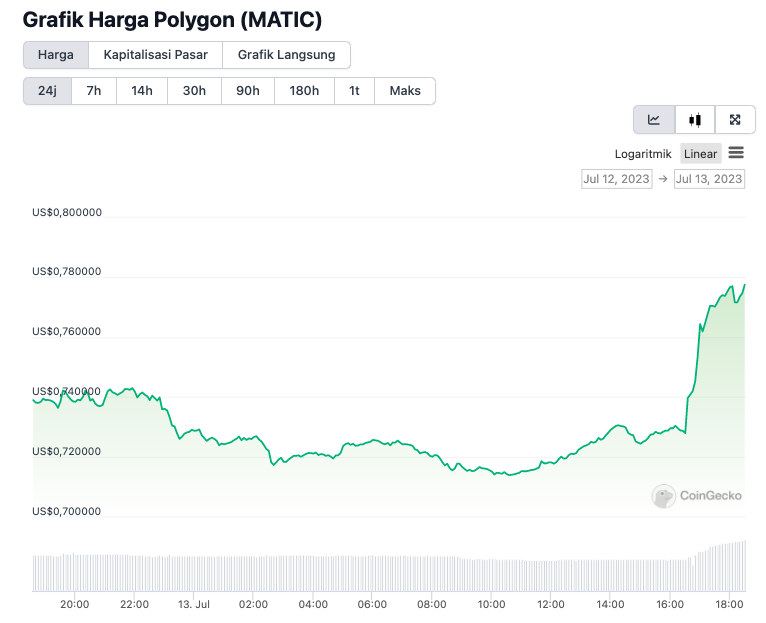Switch to candlestick chart icon
The height and width of the screenshot is (623, 766).
pos(695,120)
